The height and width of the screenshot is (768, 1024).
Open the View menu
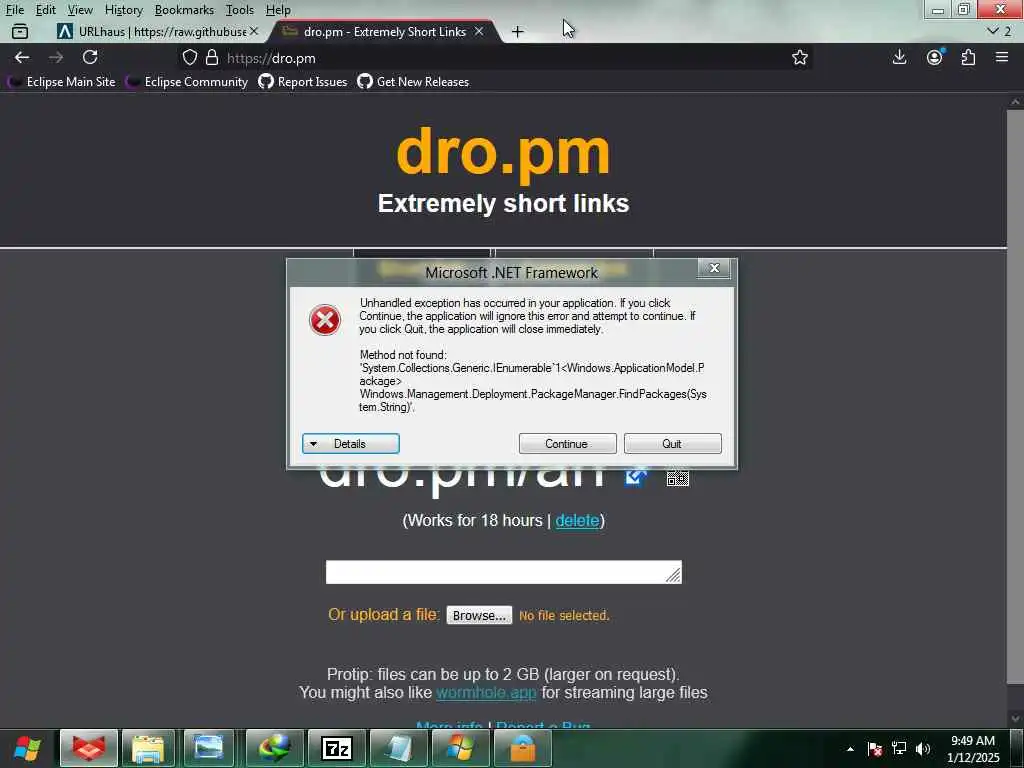[80, 10]
